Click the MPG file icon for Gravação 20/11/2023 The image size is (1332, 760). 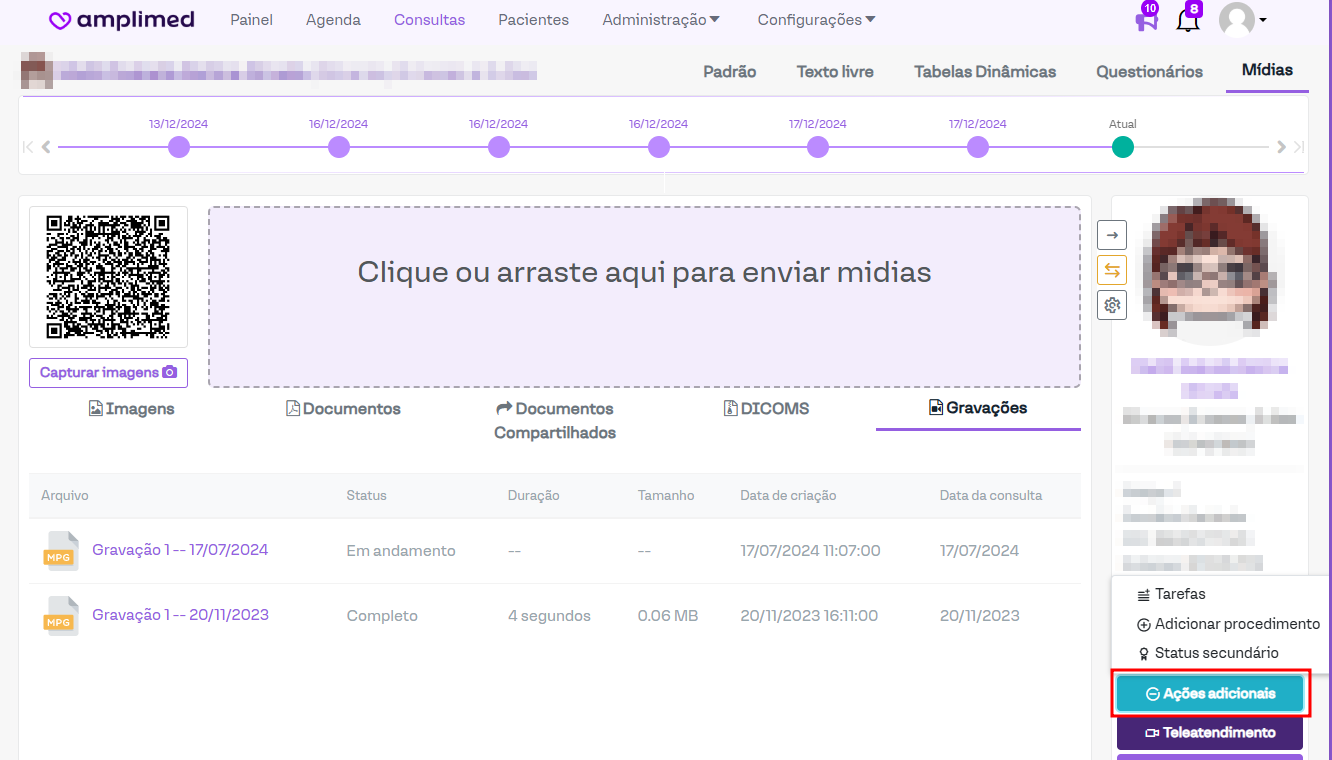coord(60,616)
